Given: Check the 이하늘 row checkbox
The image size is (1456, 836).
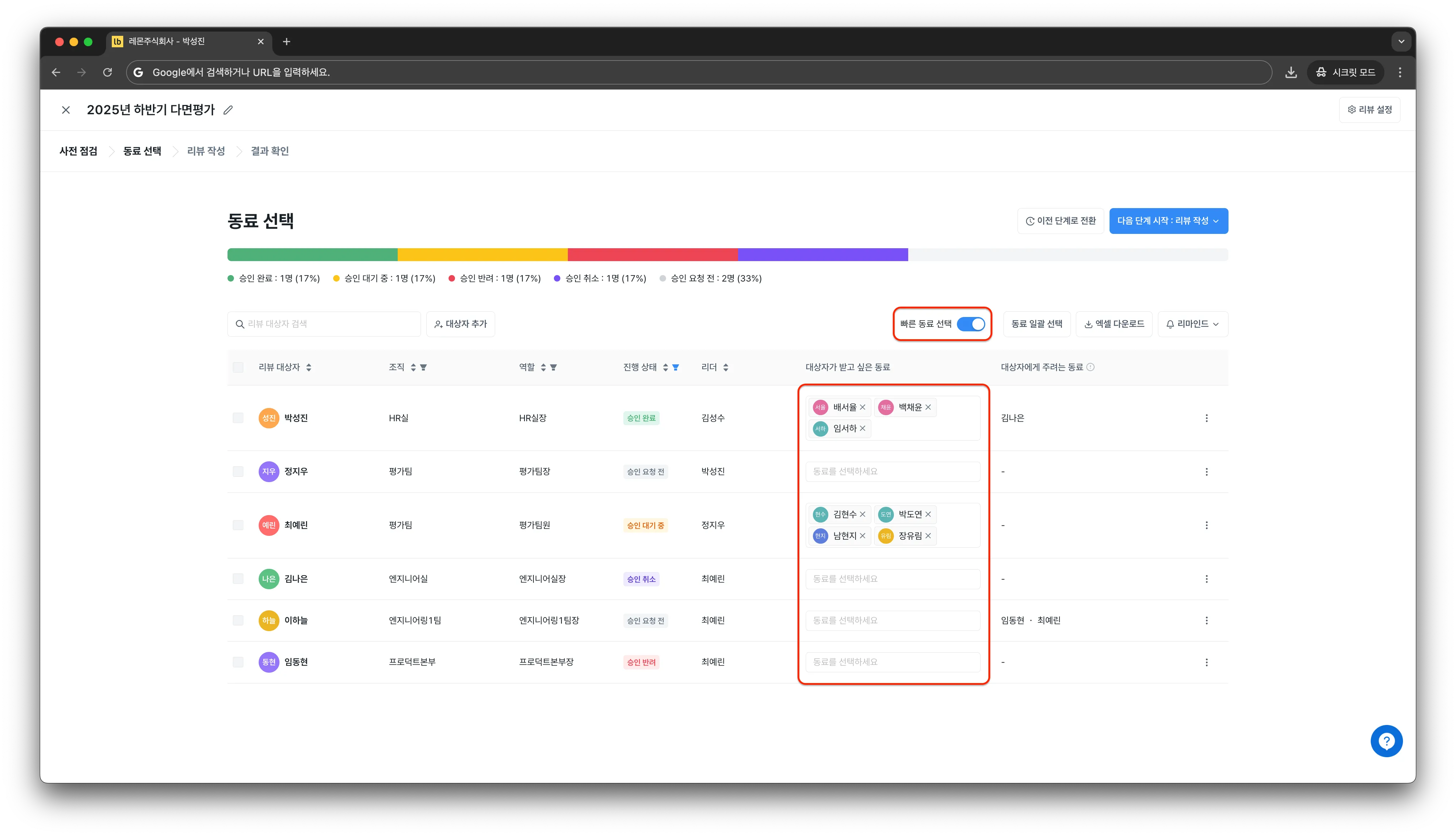Looking at the screenshot, I should tap(238, 620).
